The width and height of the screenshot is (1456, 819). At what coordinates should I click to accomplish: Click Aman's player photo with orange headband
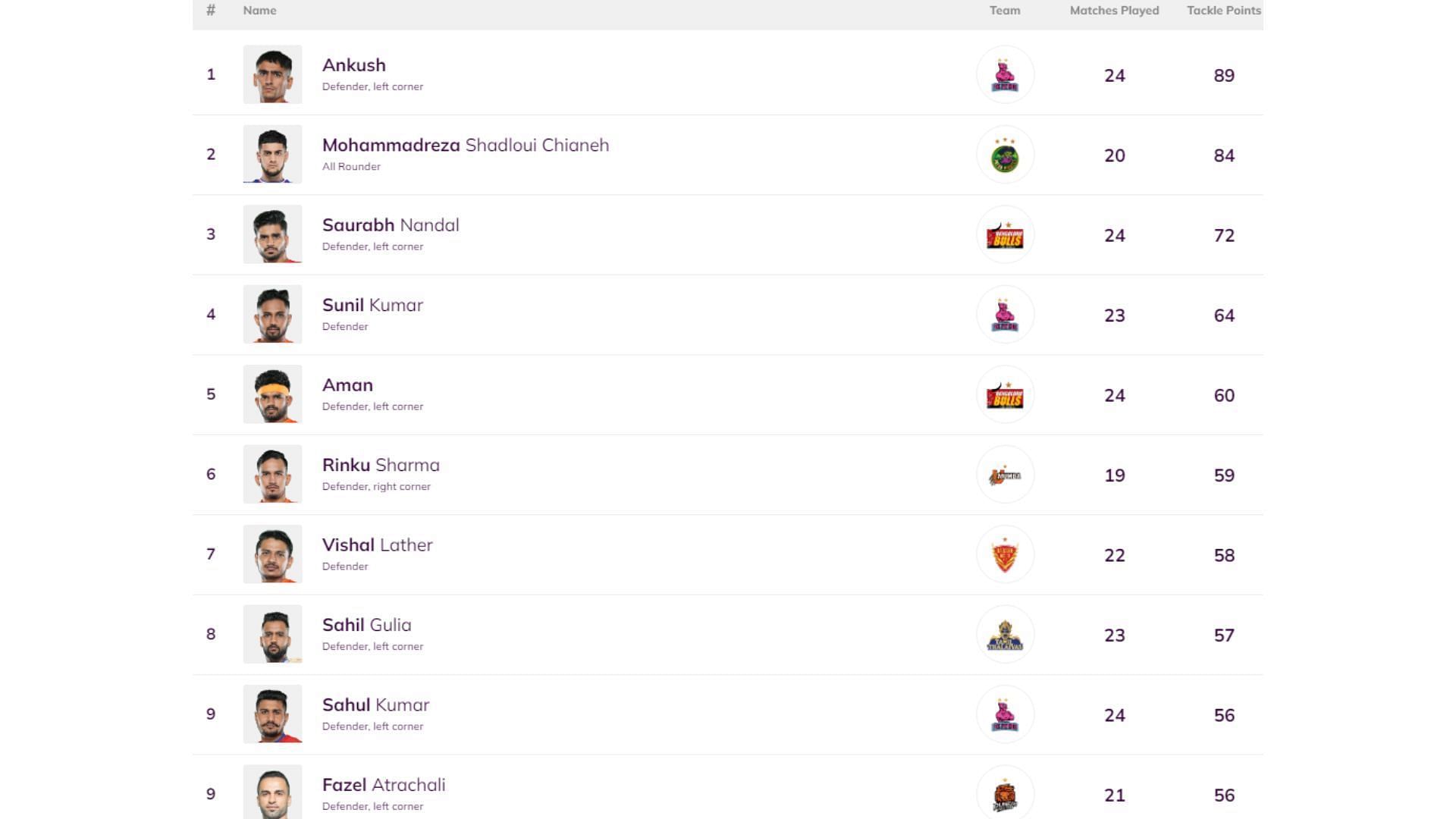(272, 394)
